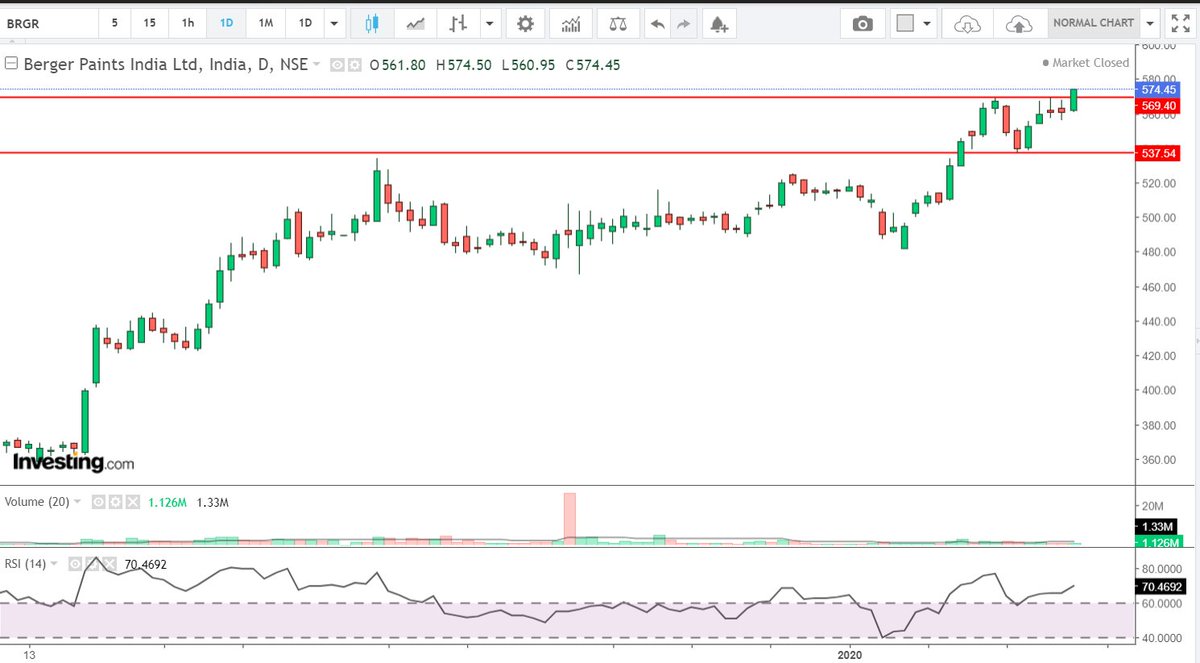Take a chart snapshot with camera icon
The image size is (1200, 663).
click(862, 23)
